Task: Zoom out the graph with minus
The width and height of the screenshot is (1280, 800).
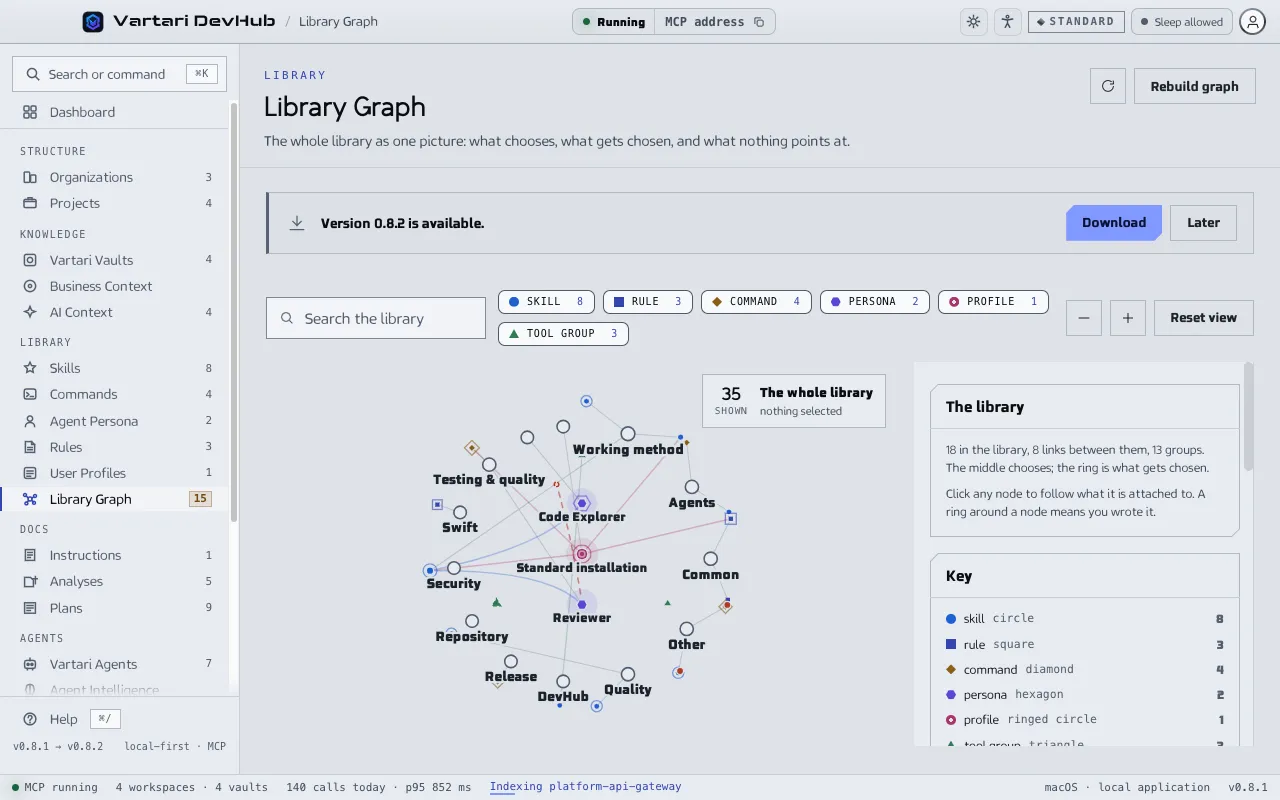Action: point(1084,318)
